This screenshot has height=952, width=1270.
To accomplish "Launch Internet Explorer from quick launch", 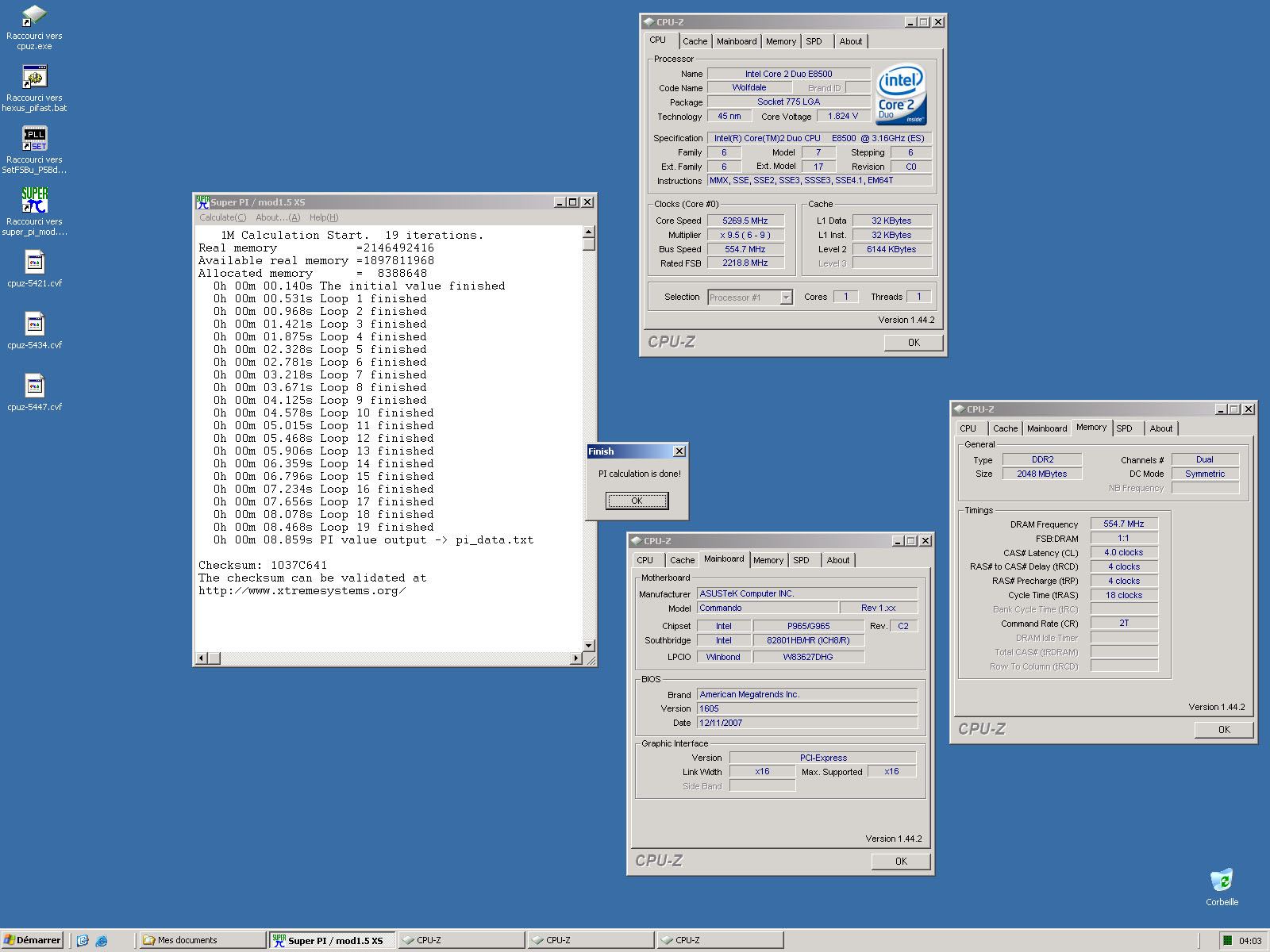I will (x=102, y=941).
